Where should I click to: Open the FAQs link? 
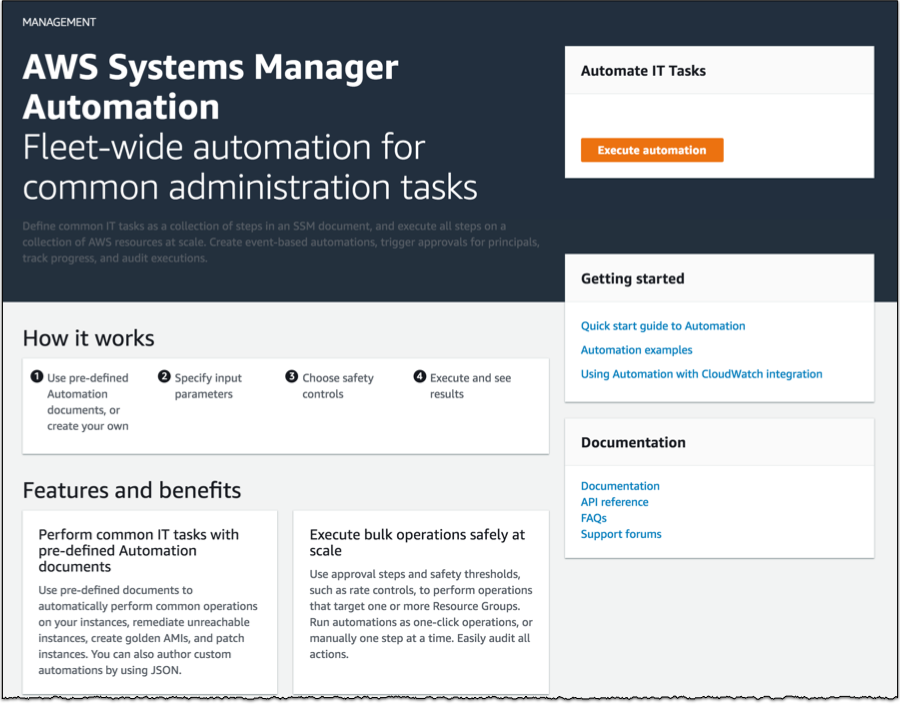[x=594, y=518]
